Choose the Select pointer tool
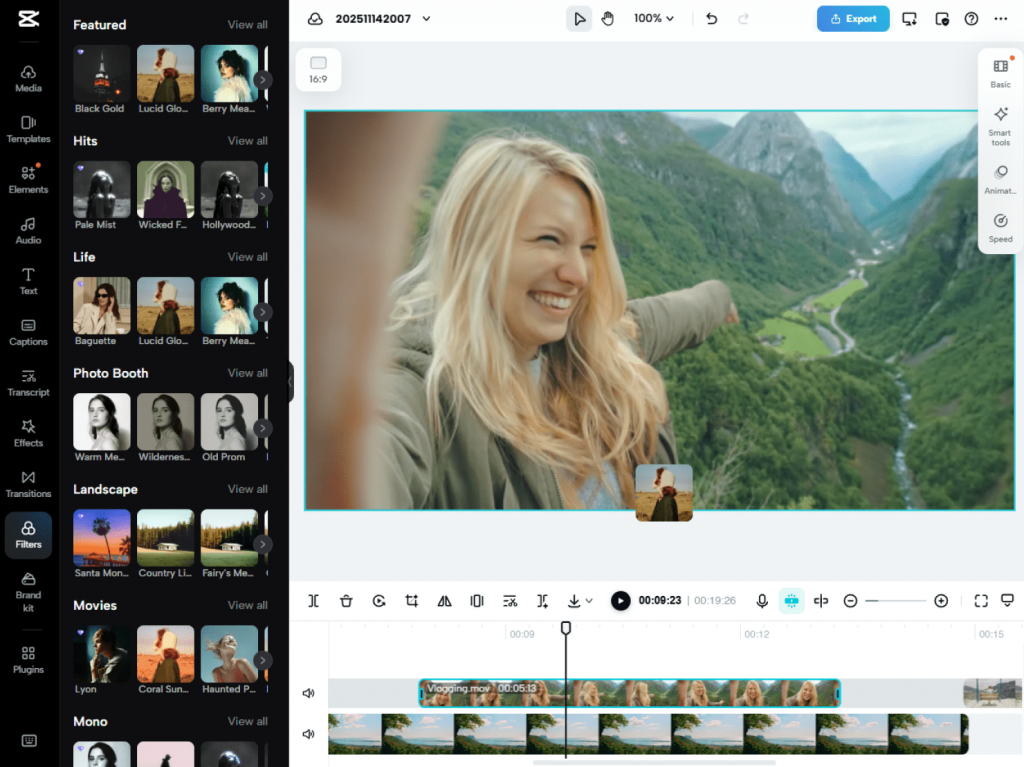This screenshot has width=1024, height=767. click(579, 19)
